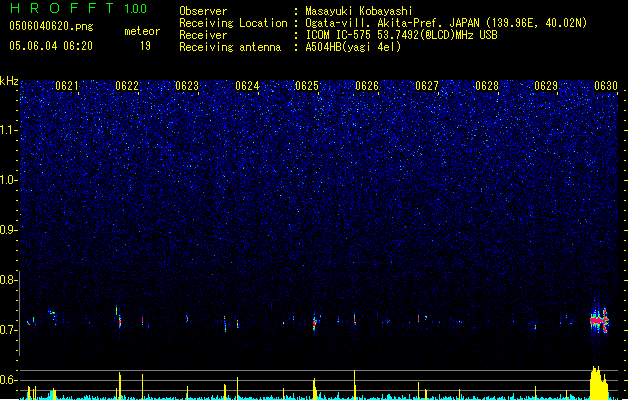Click the 1.0 kHz axis label
Screen dimensions: 629x400
click(x=9, y=180)
